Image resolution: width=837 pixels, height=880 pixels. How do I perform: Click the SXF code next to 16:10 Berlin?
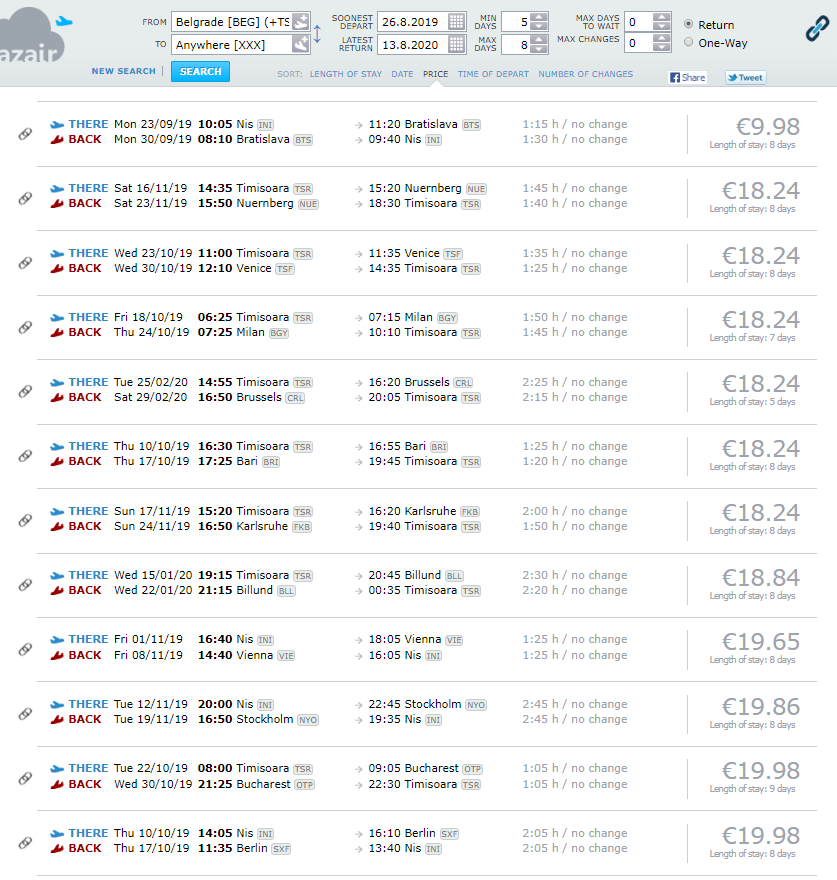pyautogui.click(x=449, y=834)
